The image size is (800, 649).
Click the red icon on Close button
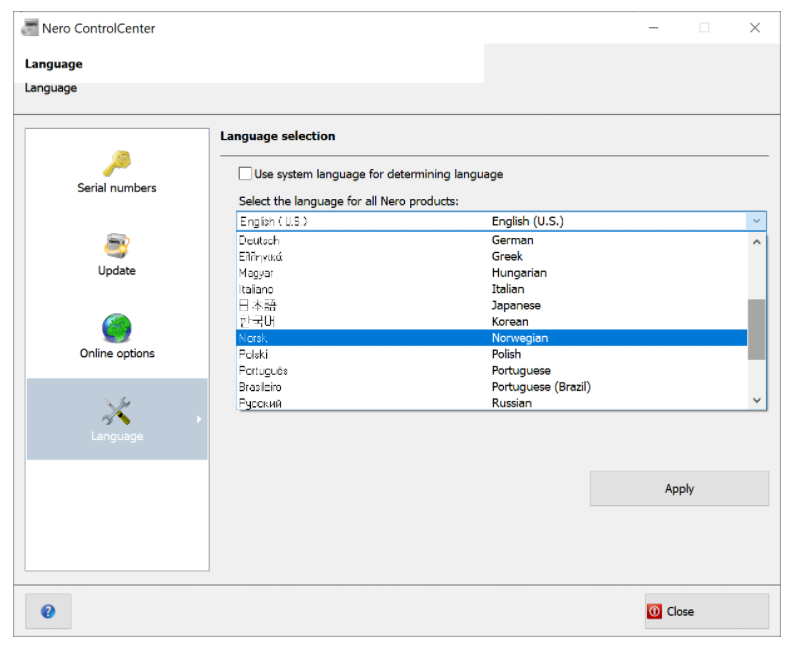pos(655,611)
